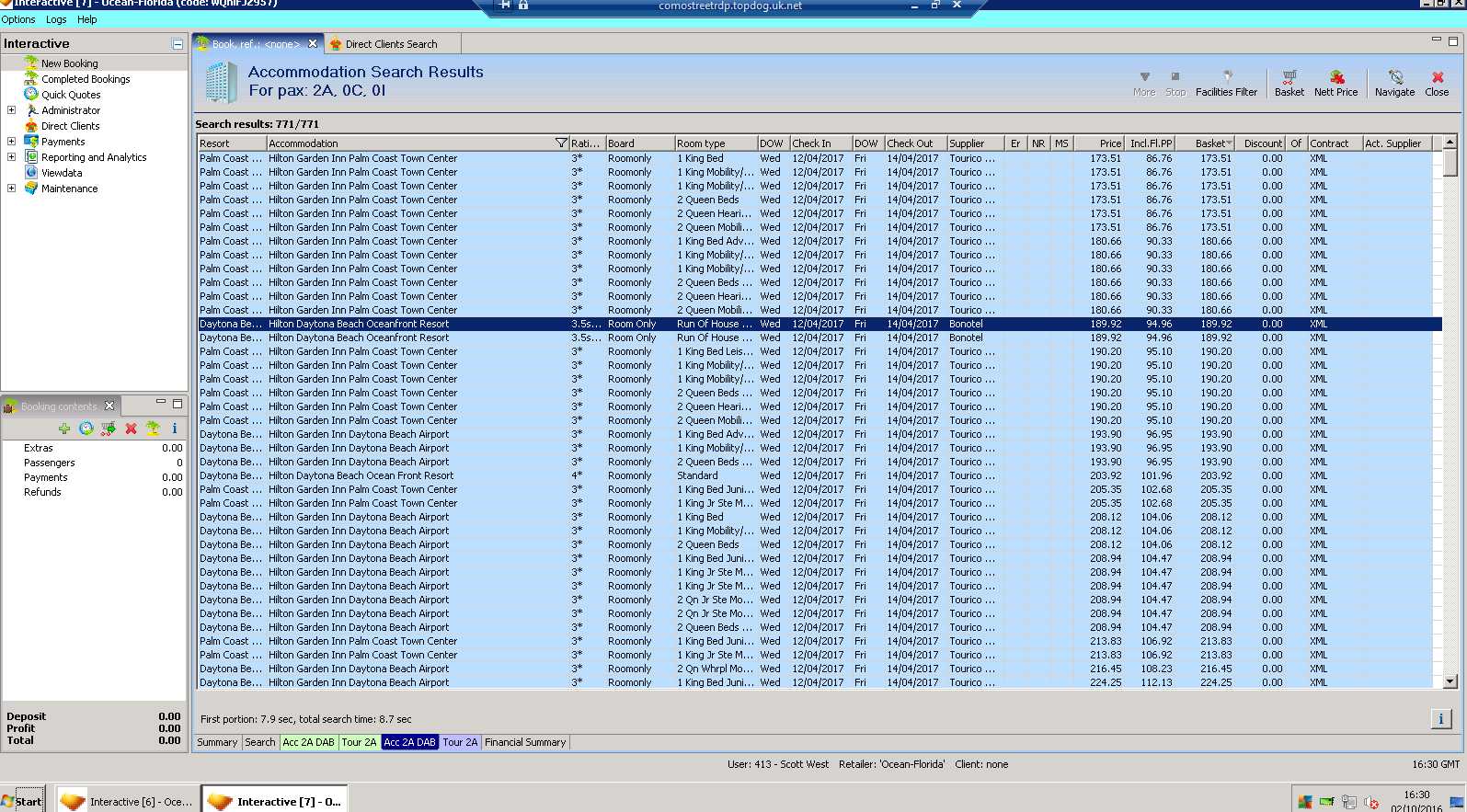Switch to the Financial Summary tab

(x=525, y=742)
